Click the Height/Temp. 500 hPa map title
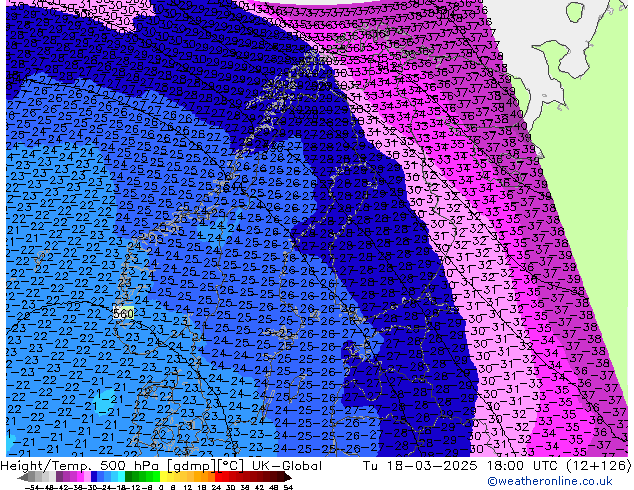Image resolution: width=634 pixels, height=490 pixels. click(x=82, y=466)
